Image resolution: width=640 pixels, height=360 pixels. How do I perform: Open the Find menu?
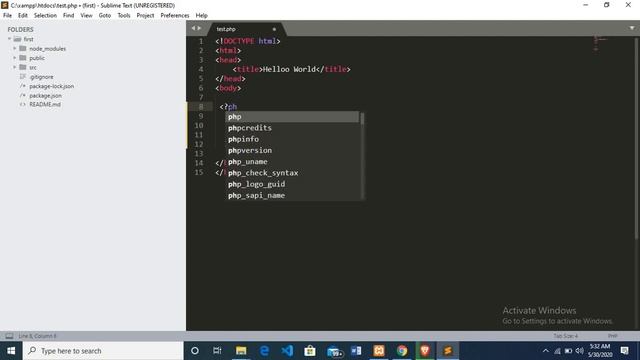point(68,15)
